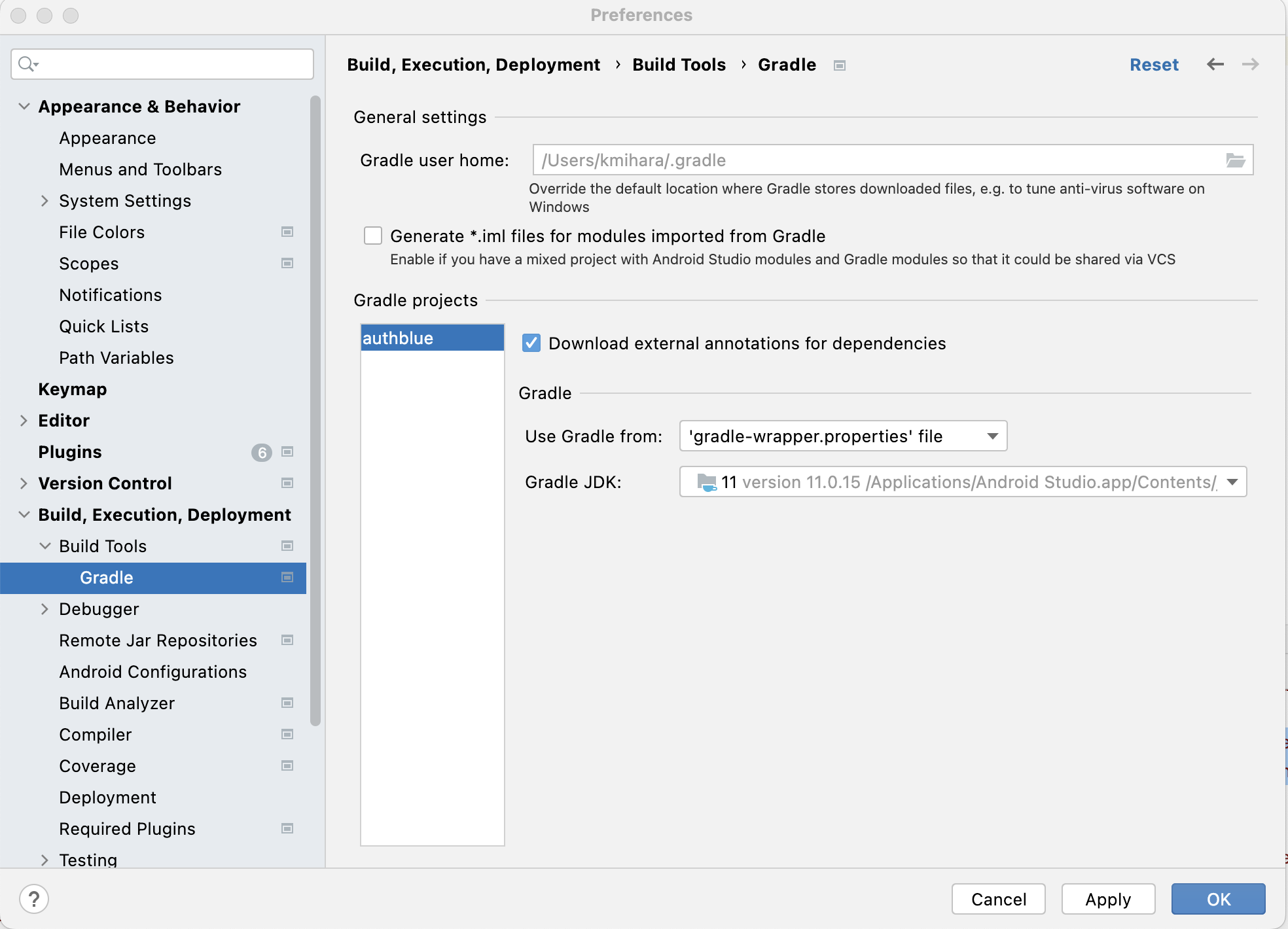Image resolution: width=1288 pixels, height=929 pixels.
Task: Click the icon next to the Plugins entry
Action: (287, 451)
